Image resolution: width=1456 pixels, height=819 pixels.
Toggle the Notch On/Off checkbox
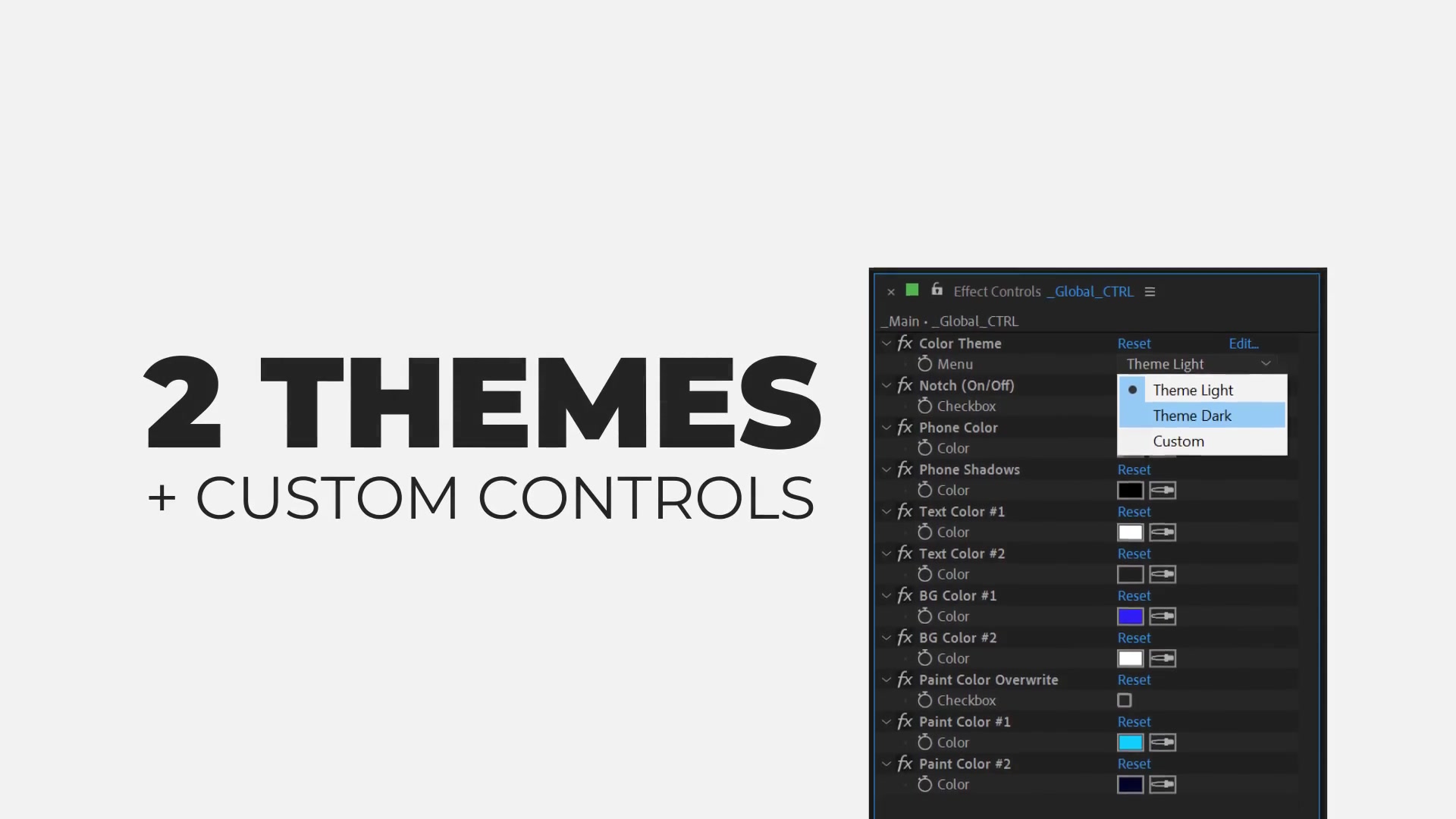1124,406
